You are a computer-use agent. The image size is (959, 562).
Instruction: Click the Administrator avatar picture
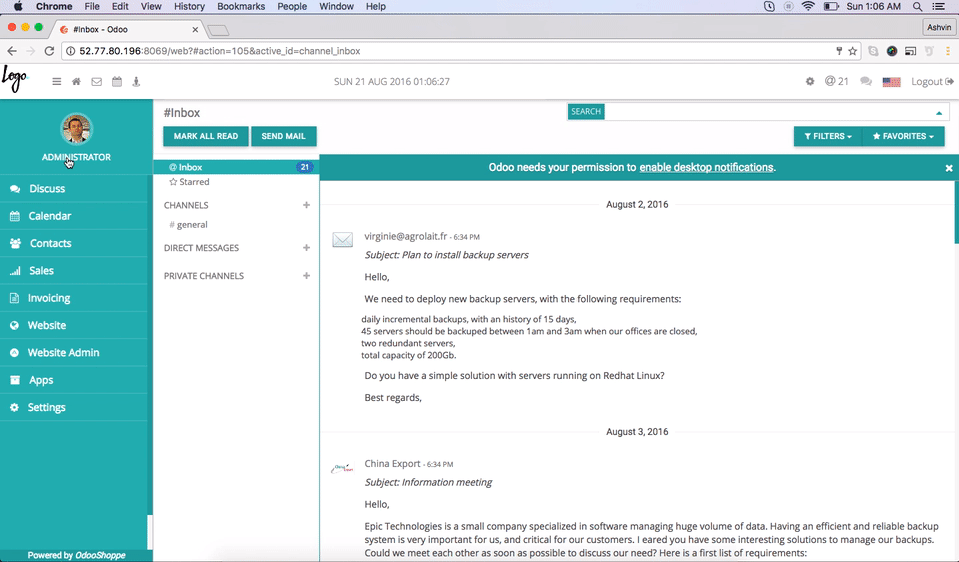click(76, 129)
